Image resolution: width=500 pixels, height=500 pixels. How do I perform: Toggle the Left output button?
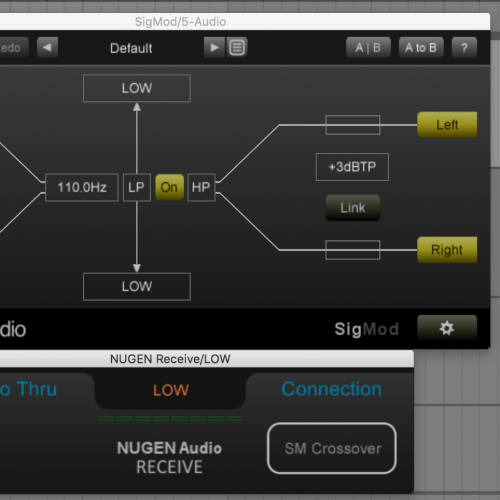447,125
